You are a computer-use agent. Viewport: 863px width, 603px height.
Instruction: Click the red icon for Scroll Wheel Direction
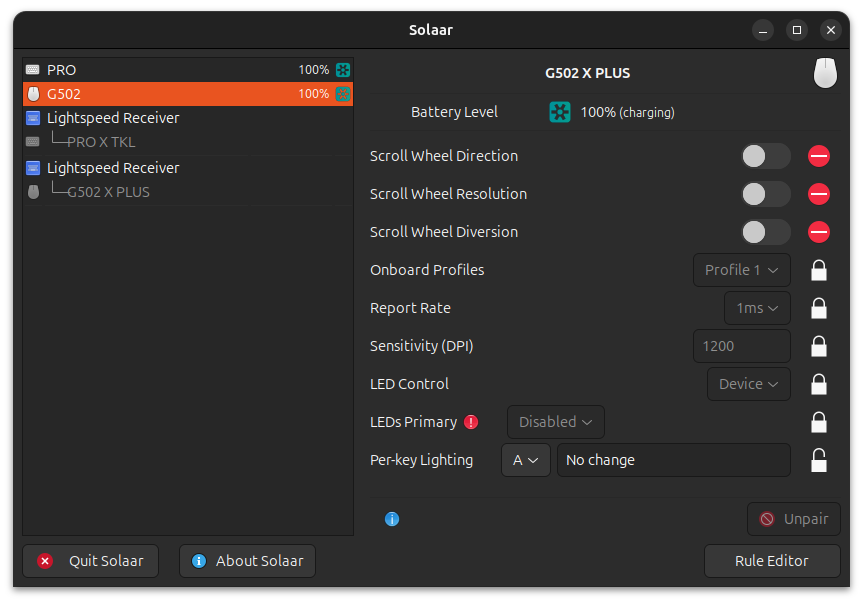[819, 156]
